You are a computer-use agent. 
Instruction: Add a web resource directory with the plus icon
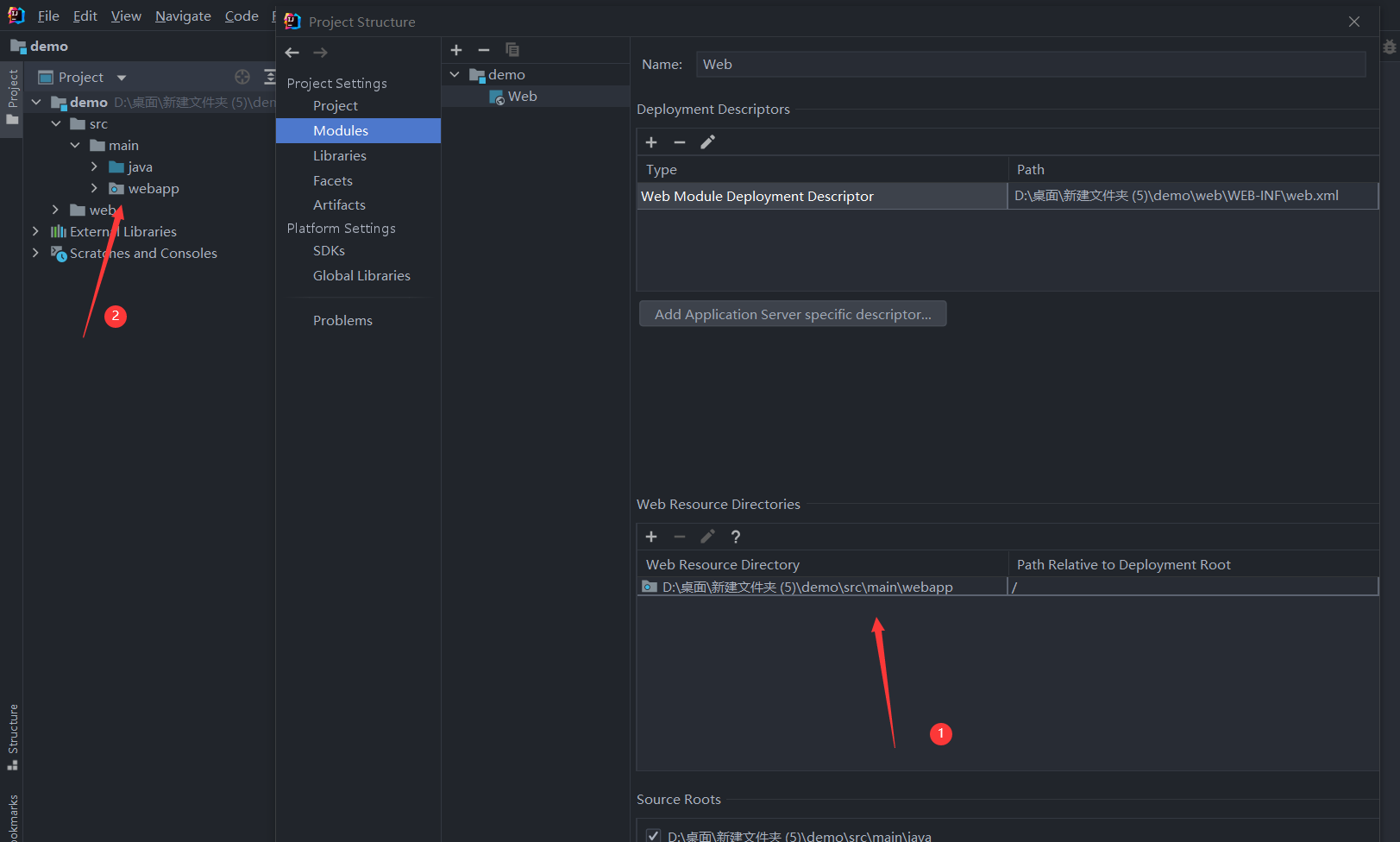[651, 537]
